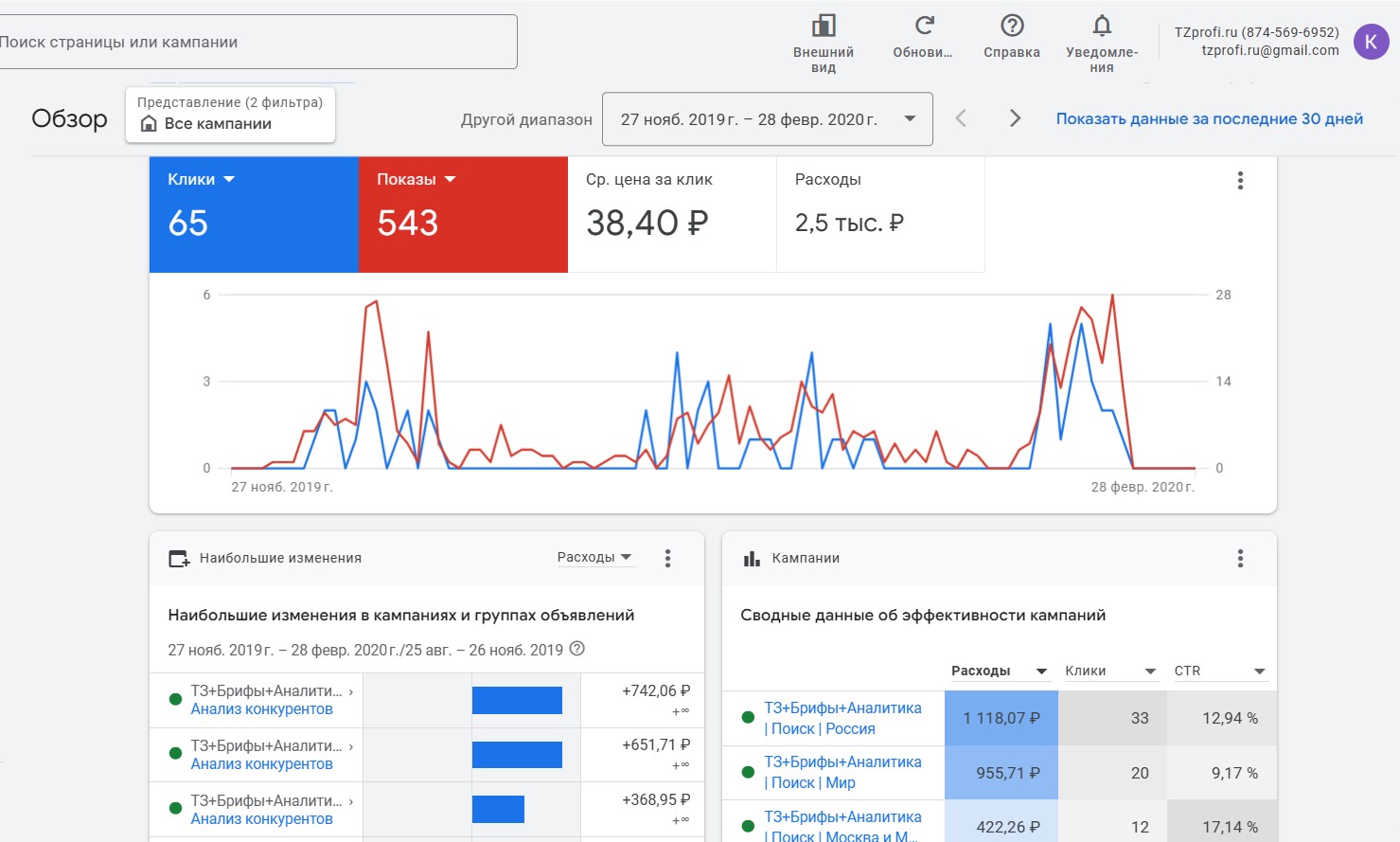Click the 9,17 % CTR value

[1234, 773]
